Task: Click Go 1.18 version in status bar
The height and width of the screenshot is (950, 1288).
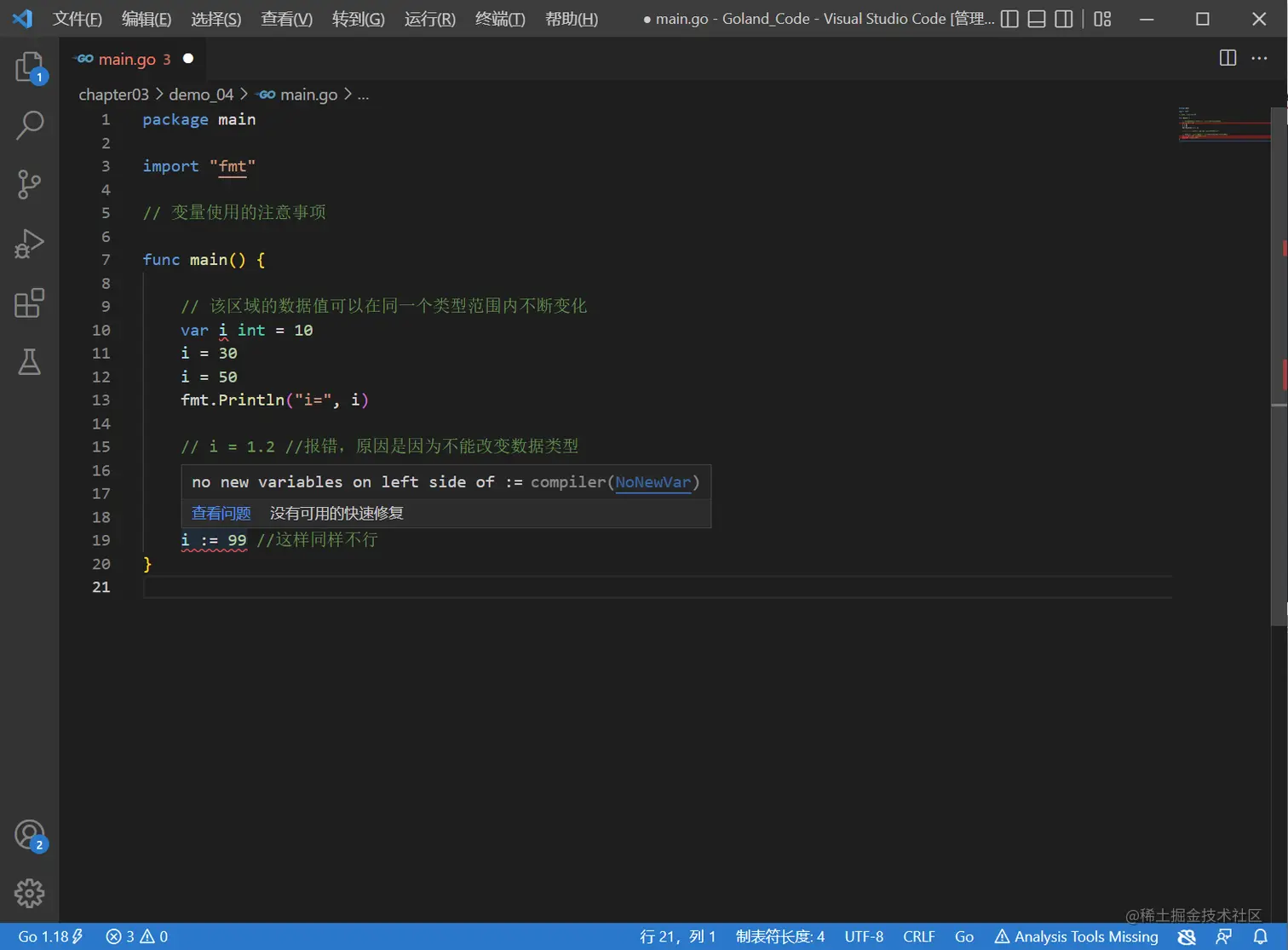Action: [50, 936]
